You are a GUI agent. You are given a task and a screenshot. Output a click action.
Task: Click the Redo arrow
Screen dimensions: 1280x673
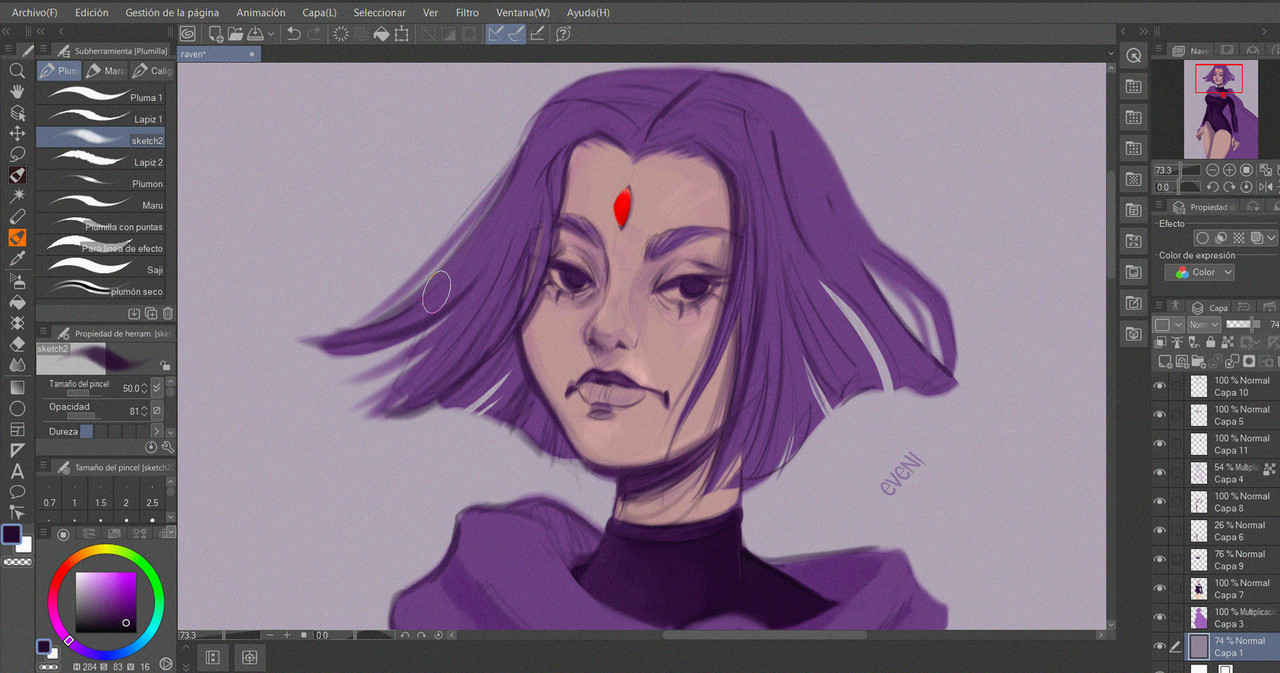pos(314,33)
